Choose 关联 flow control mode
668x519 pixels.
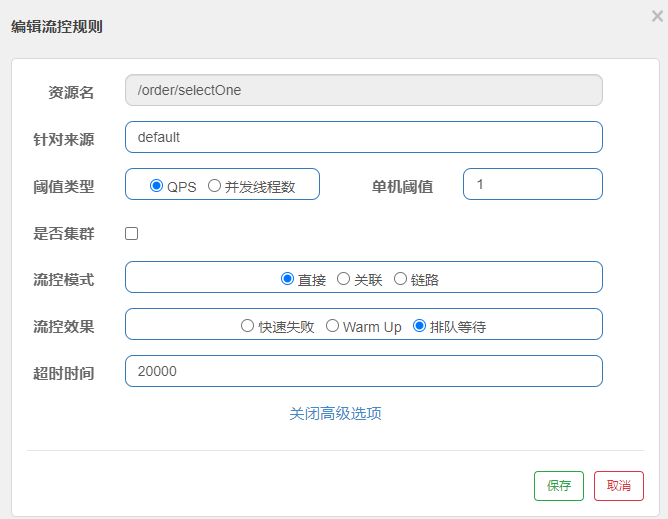coord(344,279)
